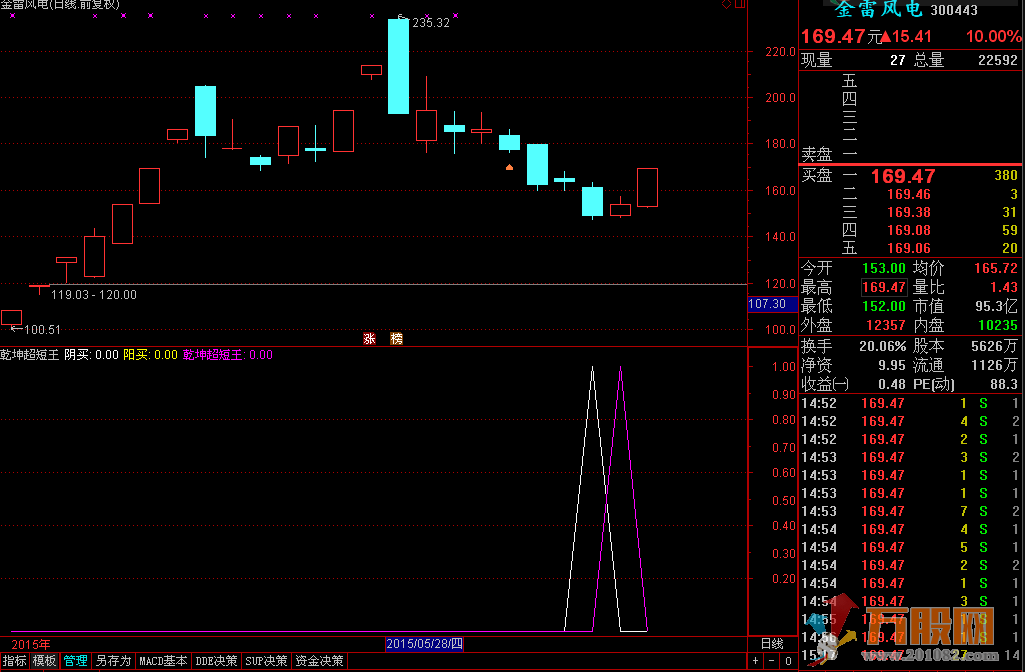The width and height of the screenshot is (1025, 672).
Task: Click the bid price 169.38
Action: (x=909, y=212)
